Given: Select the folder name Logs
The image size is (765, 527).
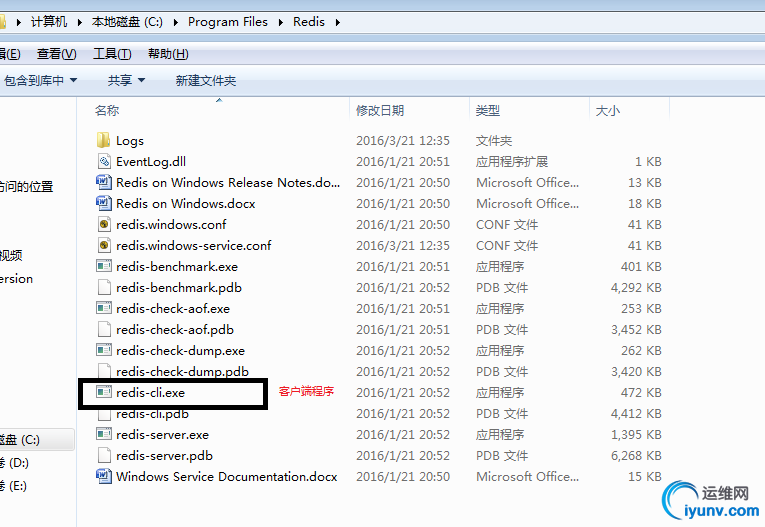Looking at the screenshot, I should [130, 141].
